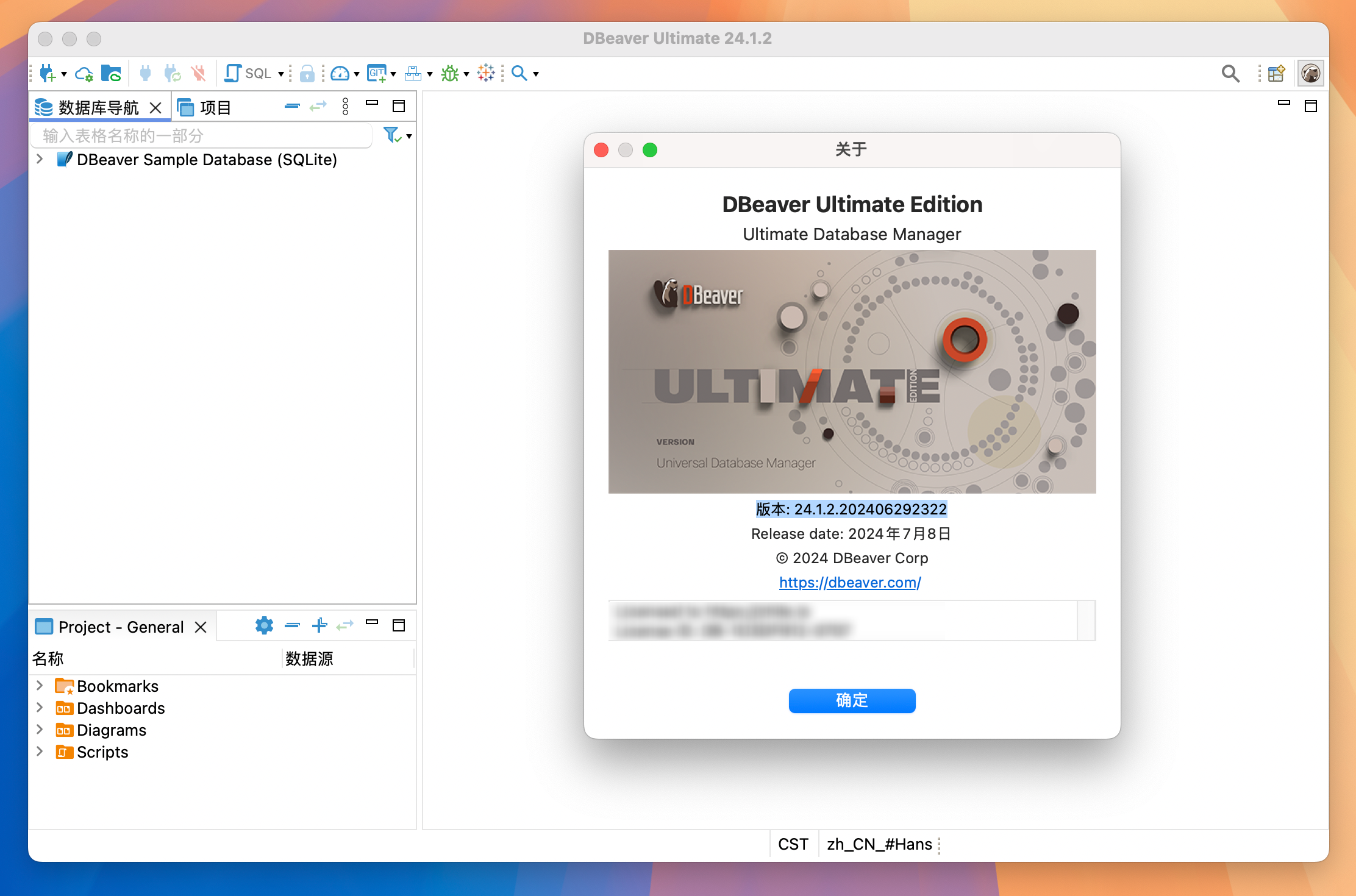This screenshot has width=1356, height=896.
Task: Expand the boxes tools dropdown arrow
Action: pos(430,74)
